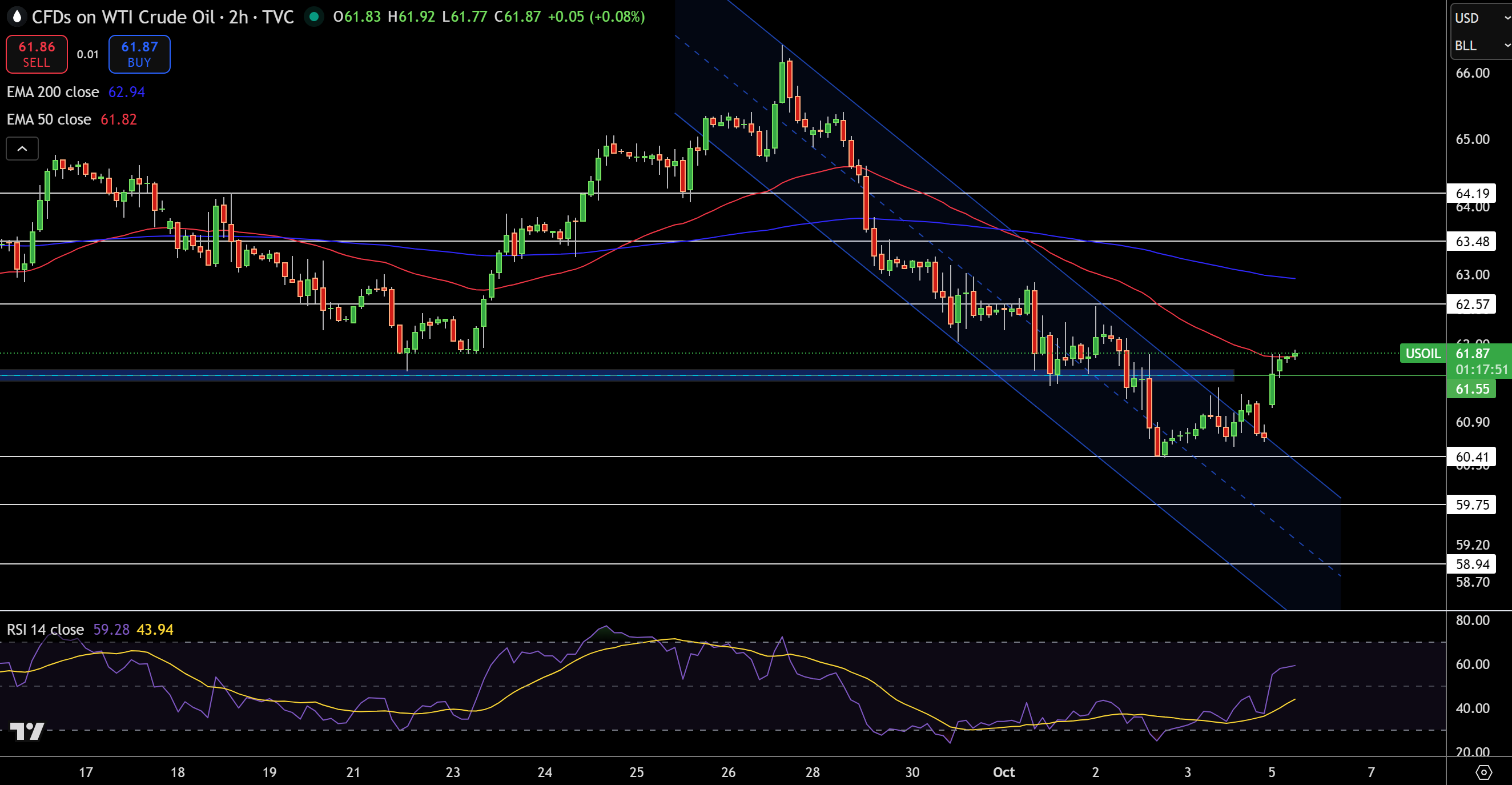1512x785 pixels.
Task: Select the RSI 14 close indicator label
Action: click(x=45, y=630)
